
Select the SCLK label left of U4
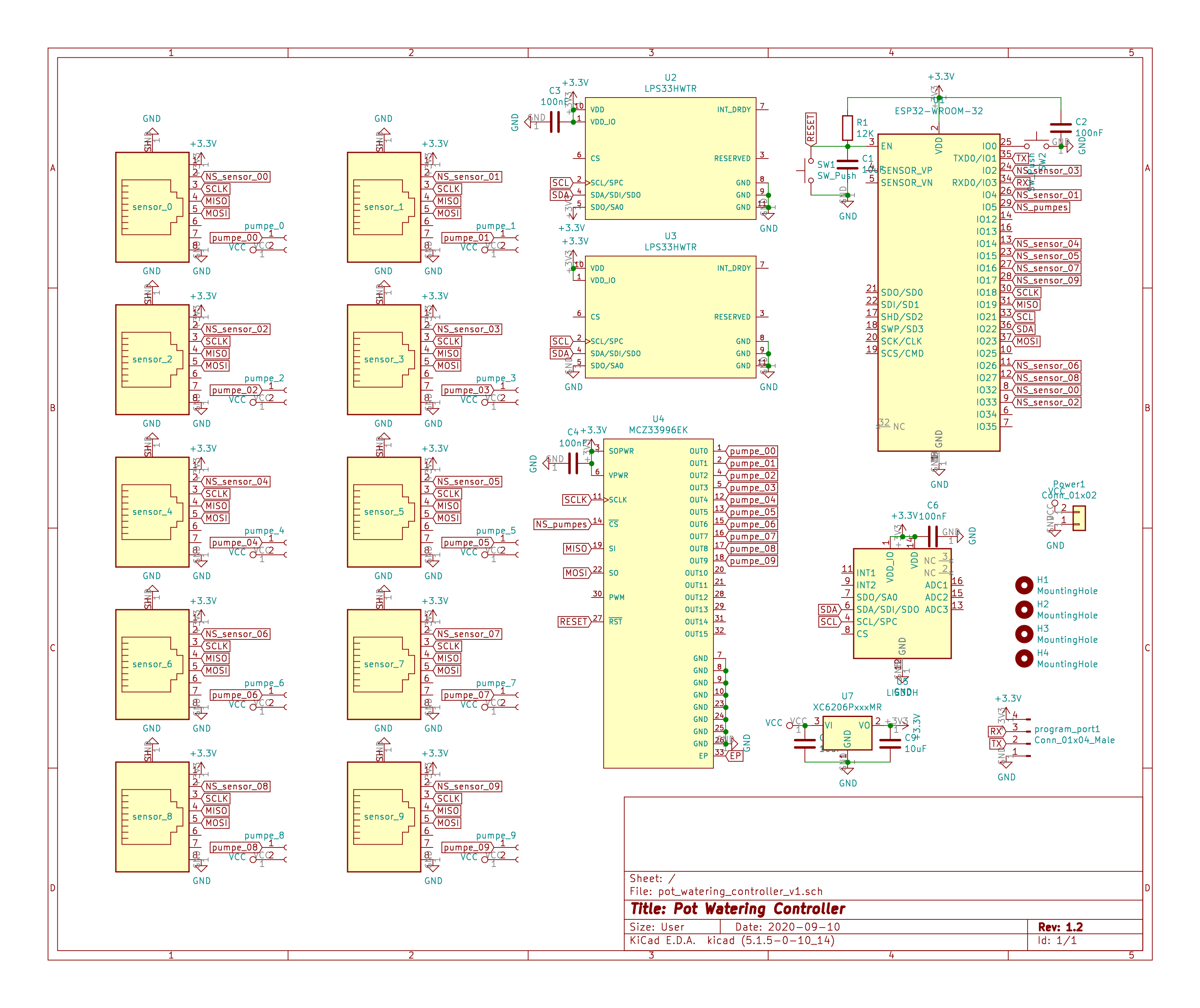click(577, 500)
